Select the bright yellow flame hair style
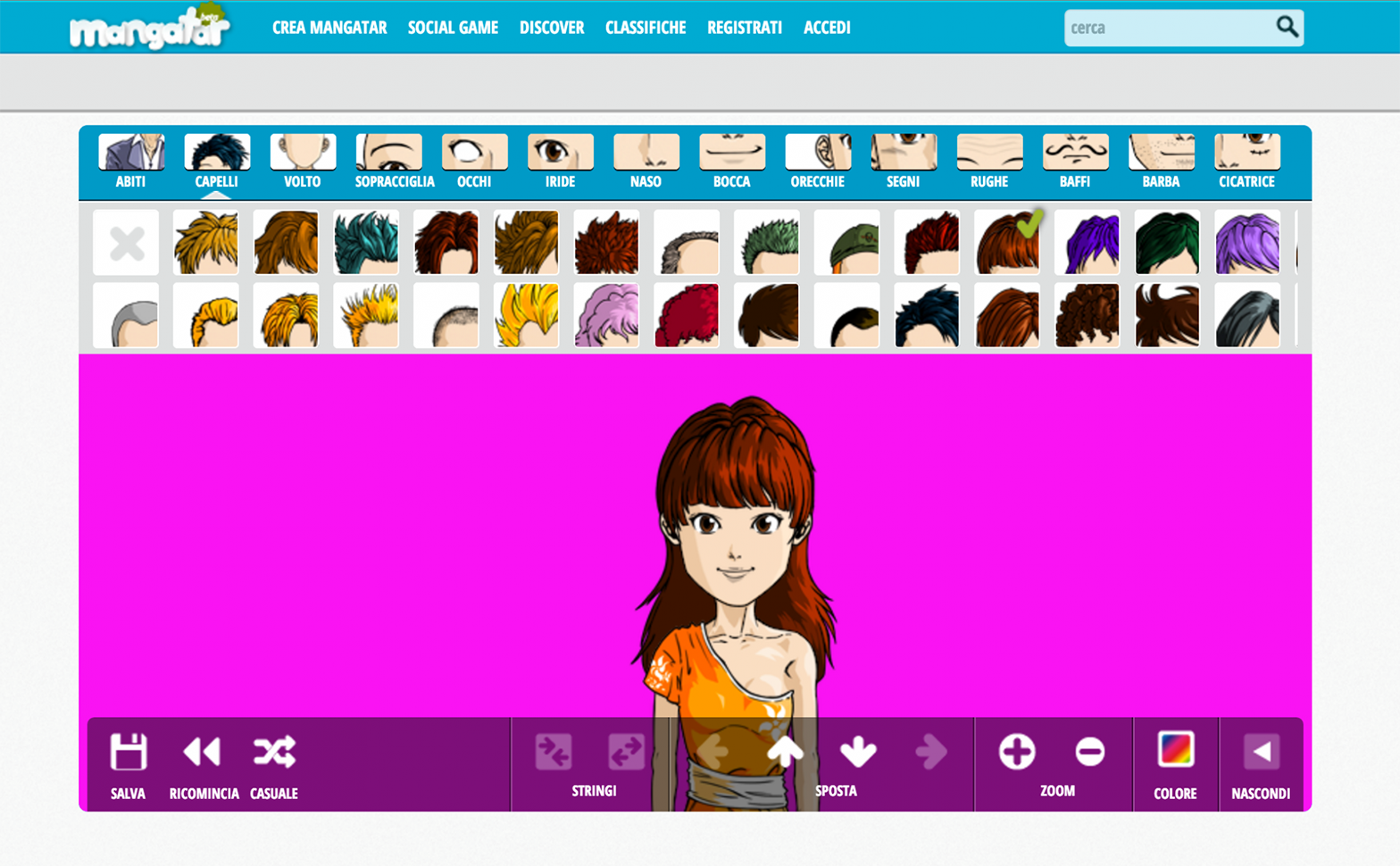 point(526,315)
